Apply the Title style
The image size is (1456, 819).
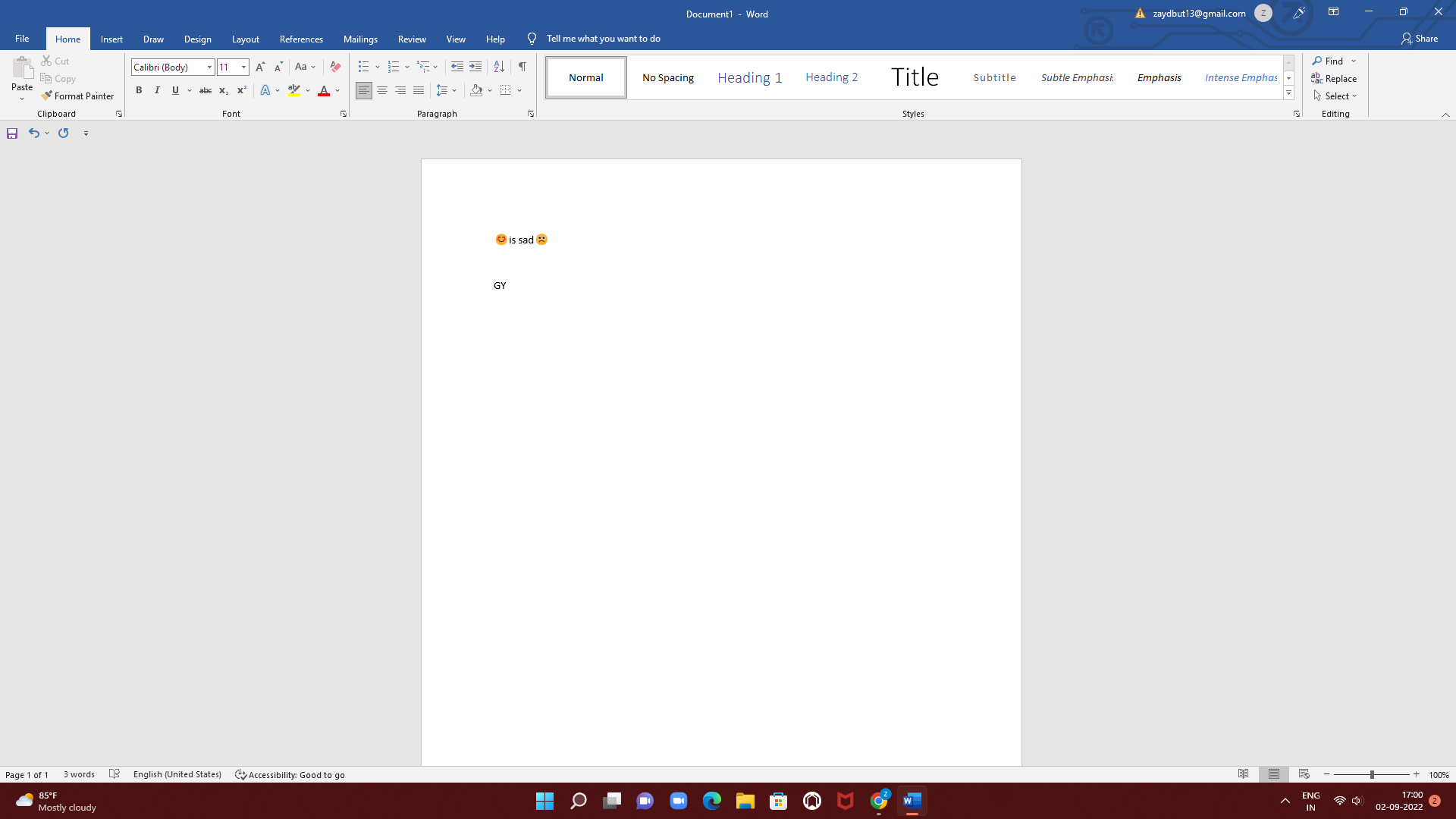(x=915, y=77)
